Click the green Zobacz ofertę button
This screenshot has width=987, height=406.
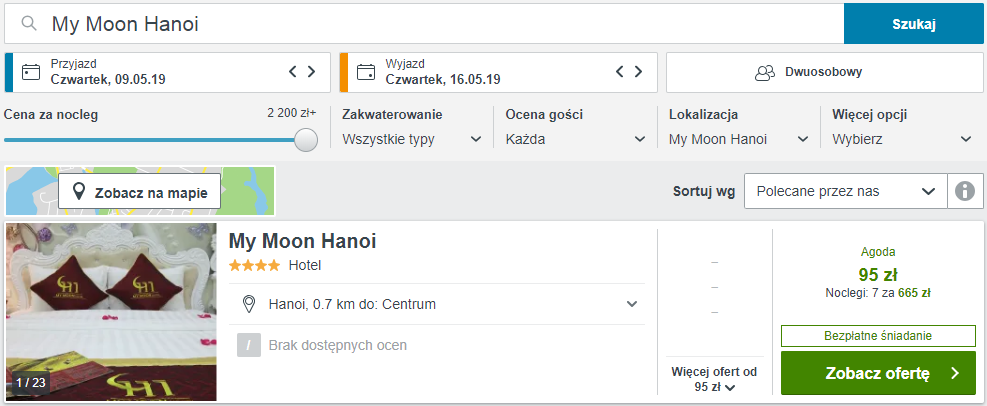(878, 373)
